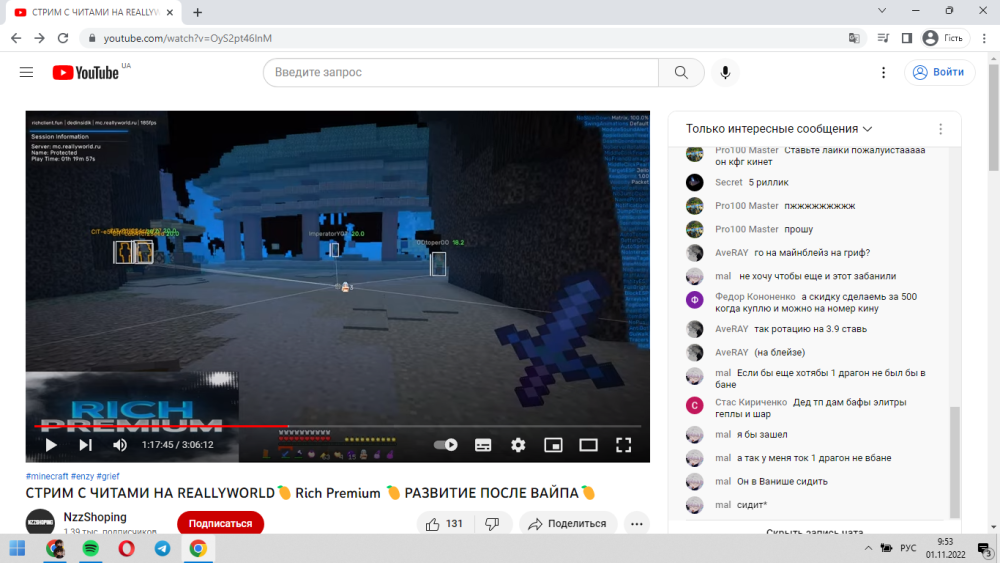The height and width of the screenshot is (563, 1000).
Task: Share the video via Поделиться
Action: (x=568, y=523)
